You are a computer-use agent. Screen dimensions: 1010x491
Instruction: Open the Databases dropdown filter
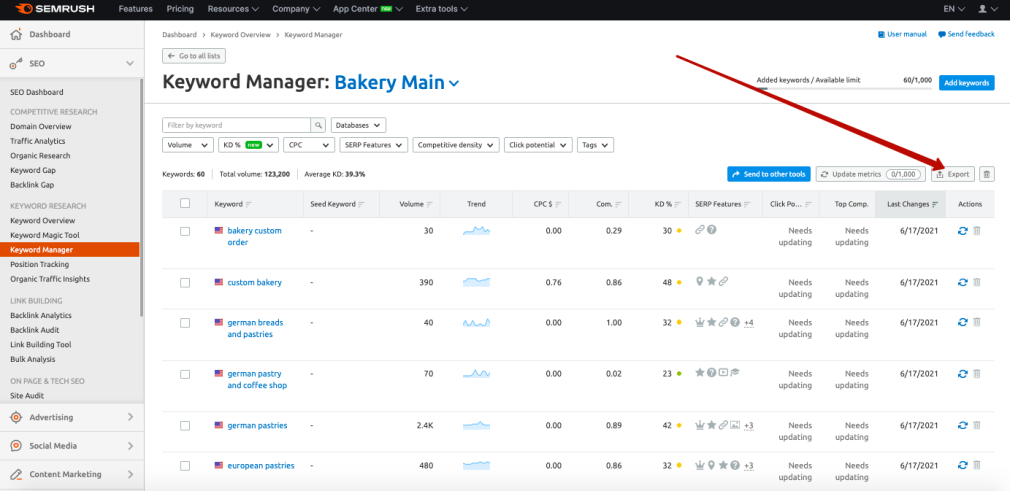(358, 126)
